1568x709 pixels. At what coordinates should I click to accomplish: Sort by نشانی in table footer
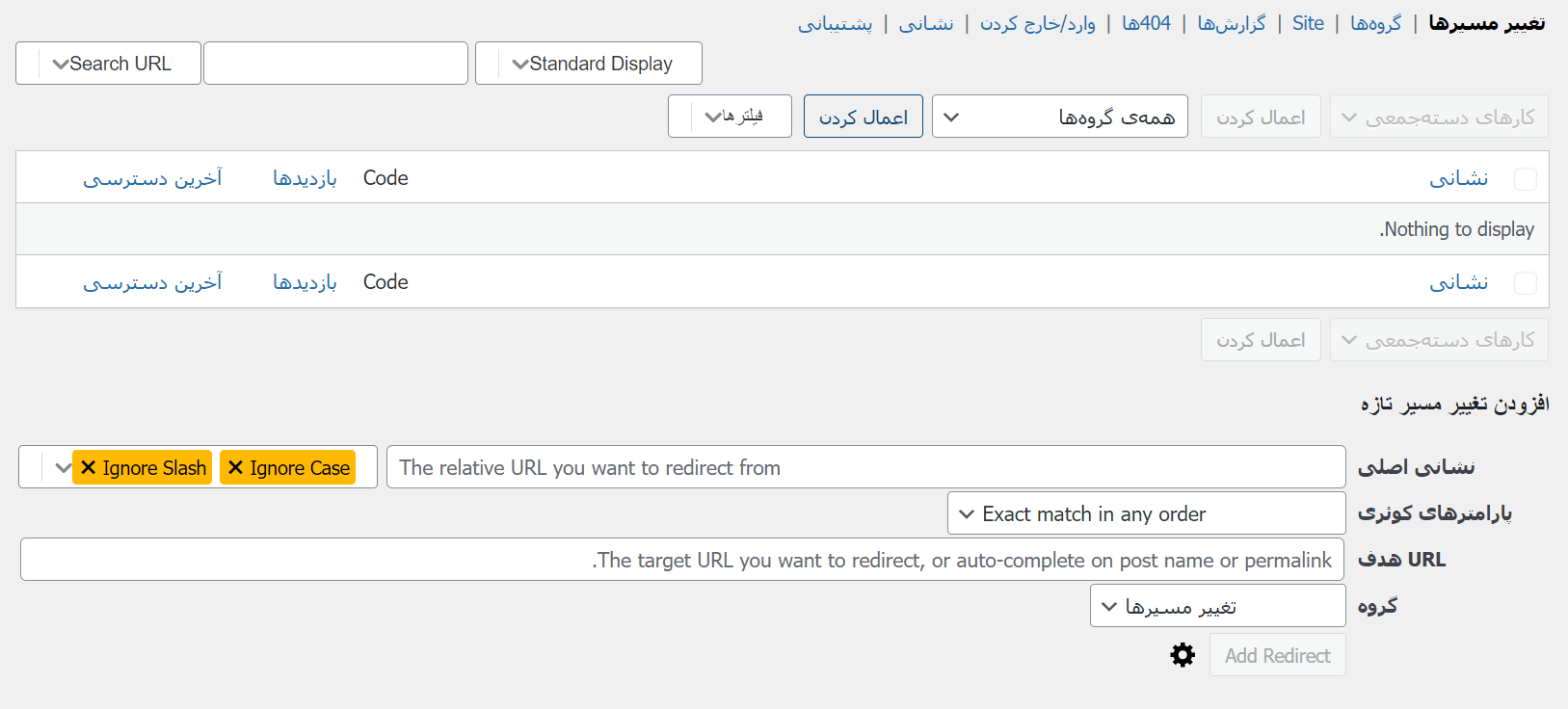[1459, 282]
